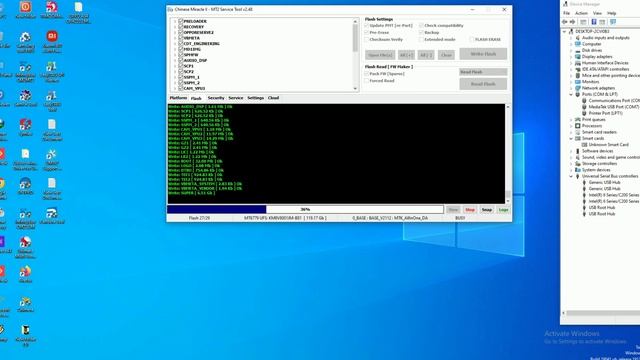Toggle the Backup checkbox
Image resolution: width=640 pixels, height=360 pixels.
pos(421,32)
